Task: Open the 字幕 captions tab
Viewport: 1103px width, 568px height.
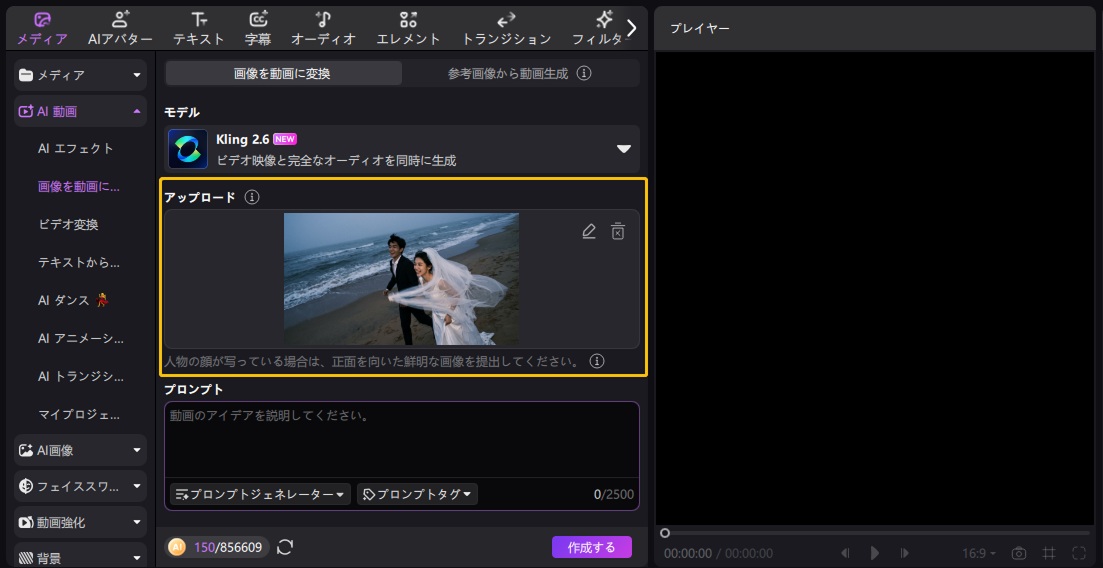Action: coord(257,29)
